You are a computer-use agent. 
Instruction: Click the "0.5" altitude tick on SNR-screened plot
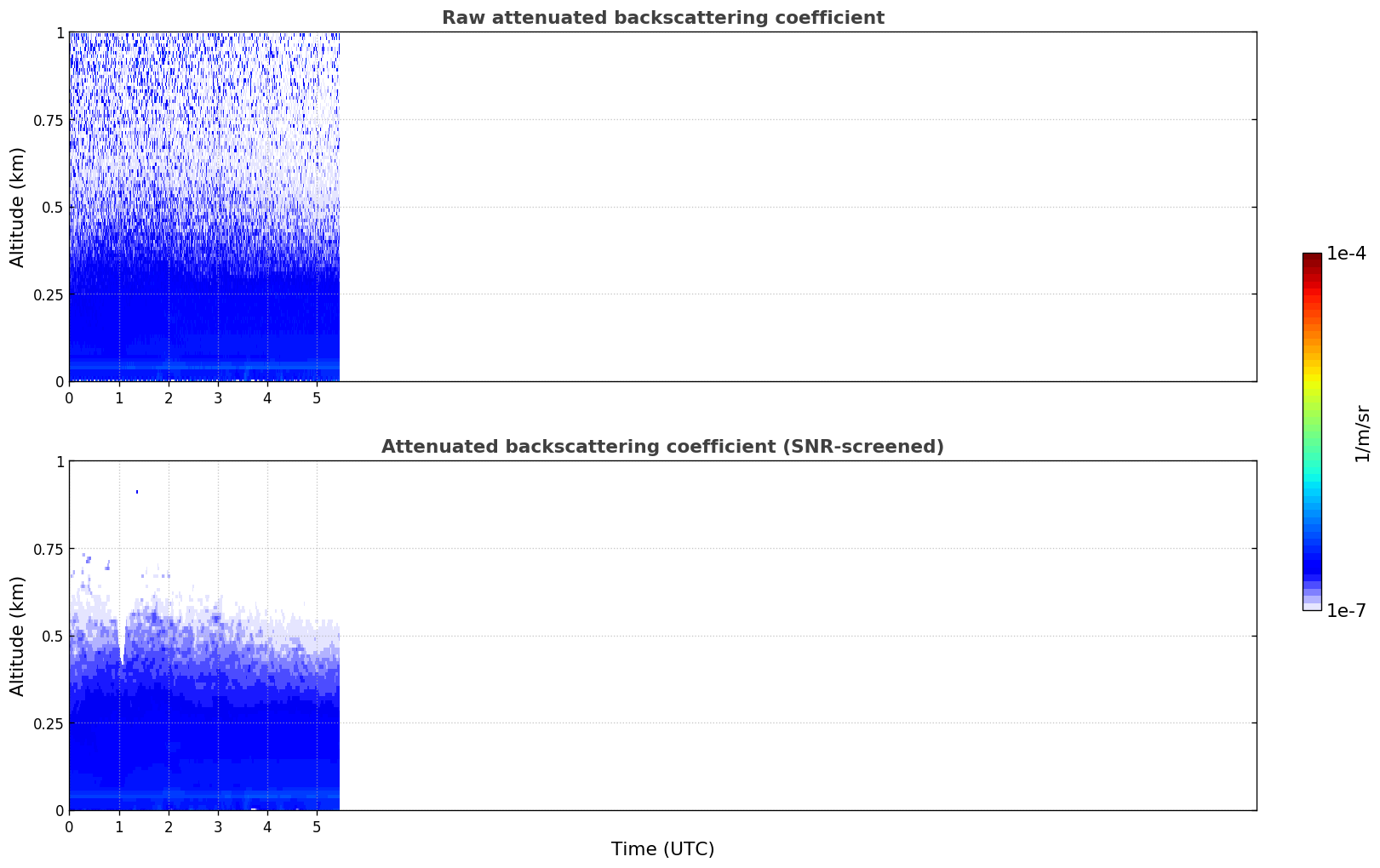[x=53, y=636]
